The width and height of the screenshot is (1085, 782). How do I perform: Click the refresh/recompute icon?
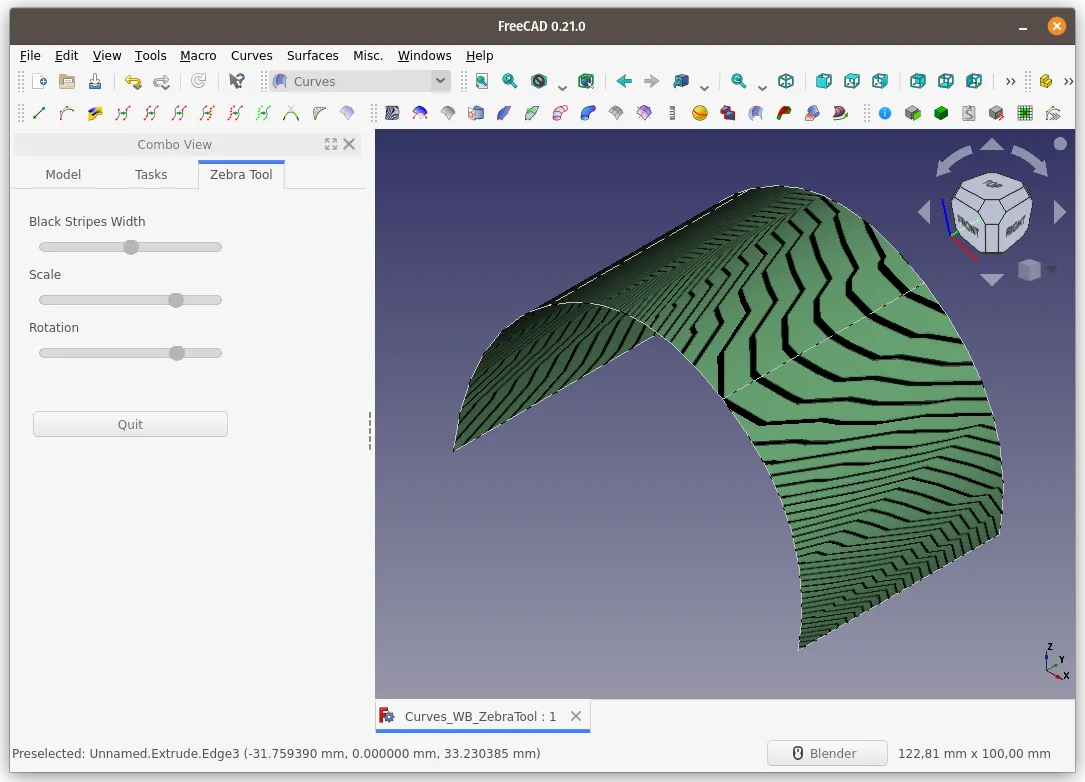click(199, 82)
